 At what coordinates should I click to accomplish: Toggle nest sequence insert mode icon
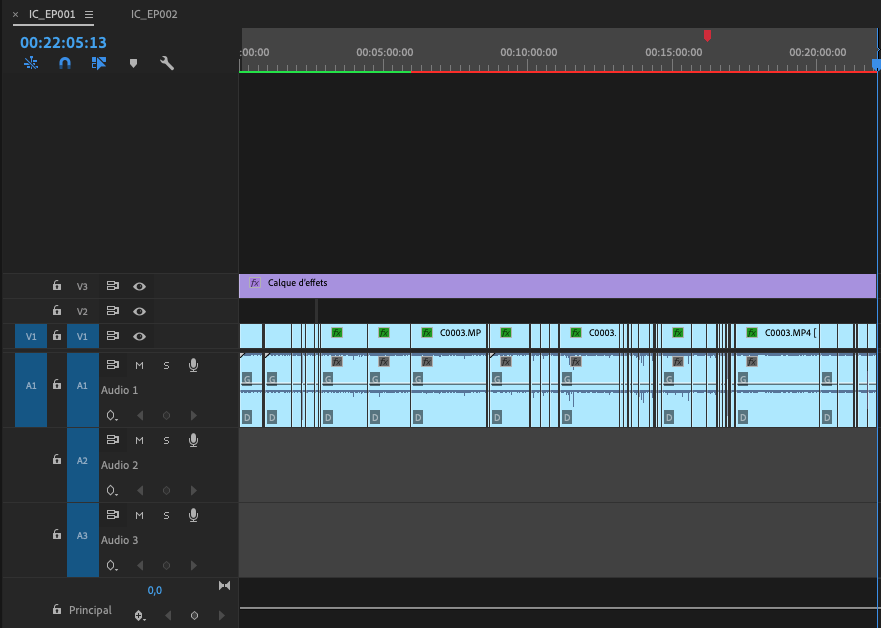[x=31, y=63]
